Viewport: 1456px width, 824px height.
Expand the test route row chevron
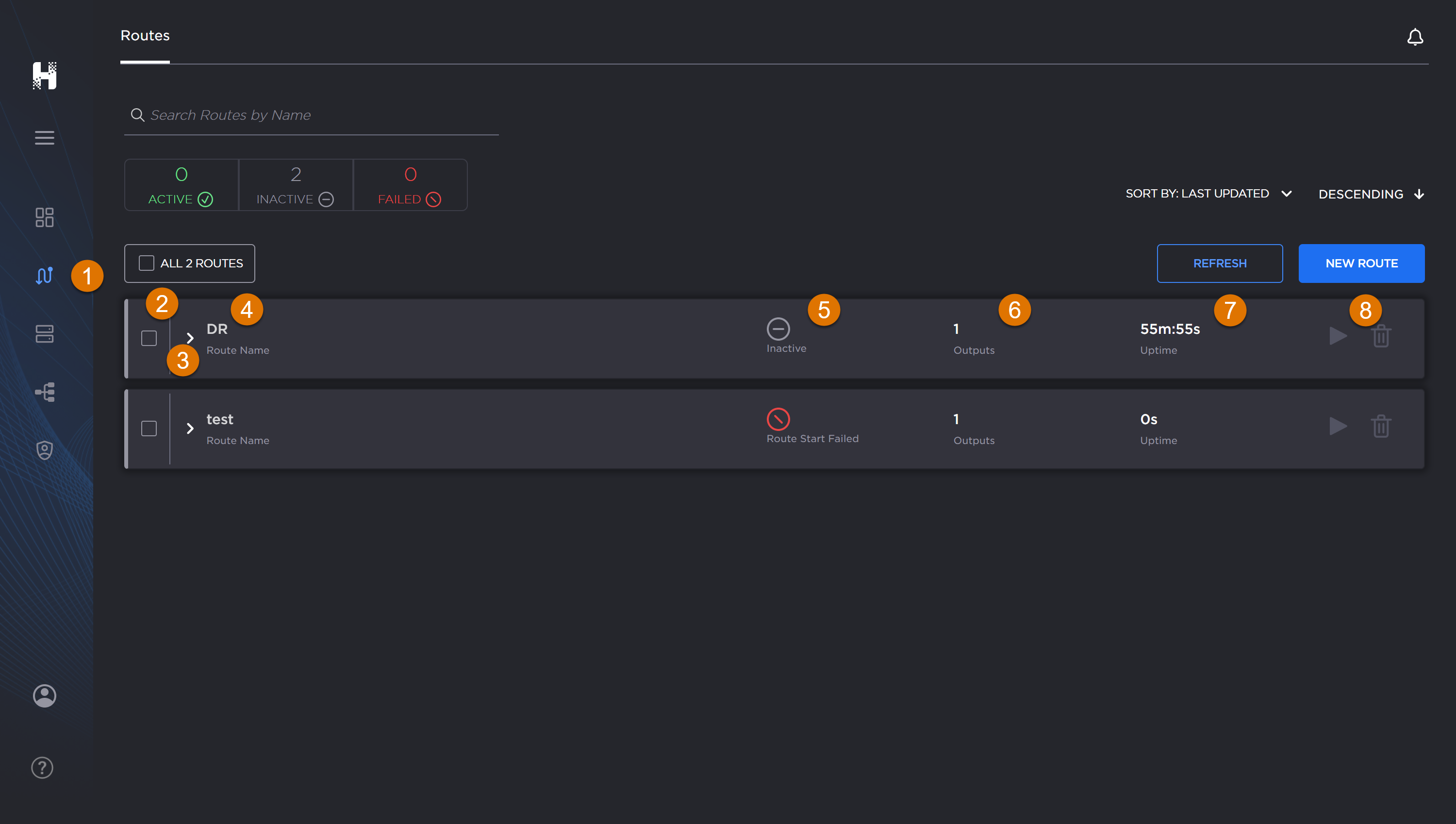[x=190, y=428]
